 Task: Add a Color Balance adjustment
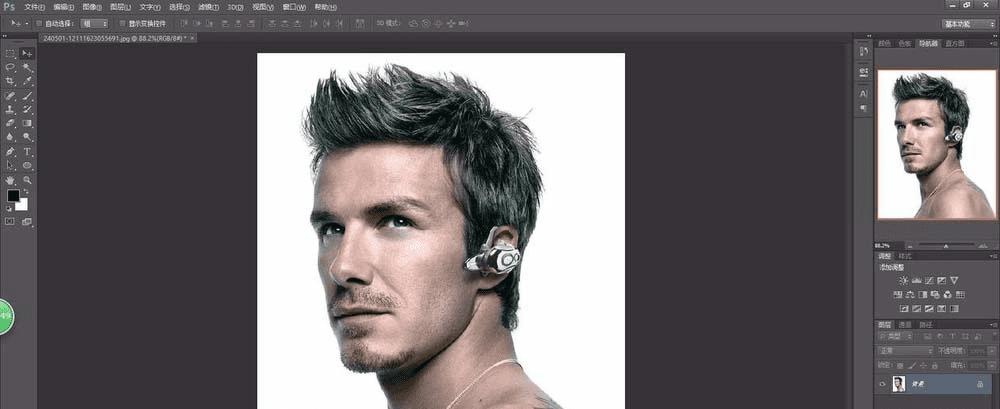(908, 294)
